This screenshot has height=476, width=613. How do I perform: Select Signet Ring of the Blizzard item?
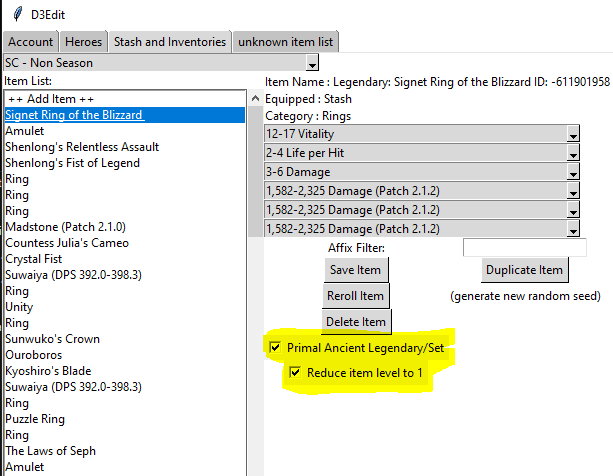click(125, 115)
